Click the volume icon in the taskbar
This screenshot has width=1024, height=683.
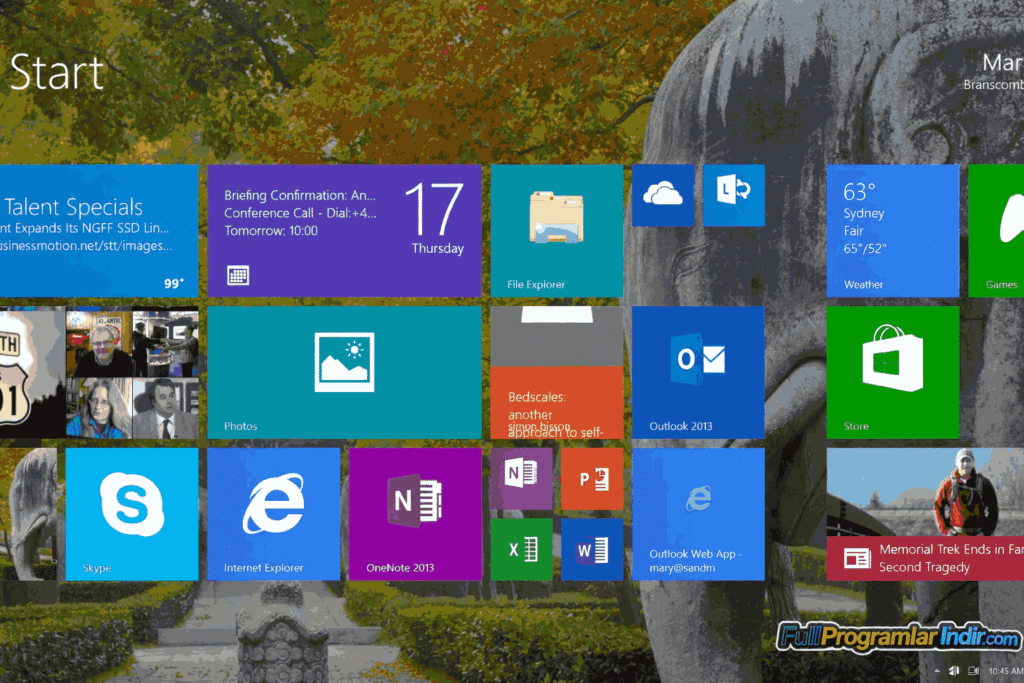[954, 670]
